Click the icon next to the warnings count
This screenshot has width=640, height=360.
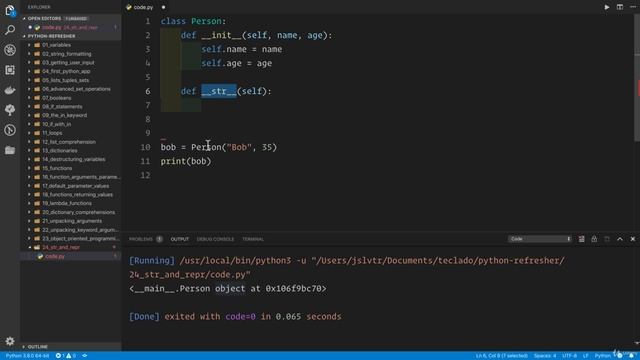84,356
